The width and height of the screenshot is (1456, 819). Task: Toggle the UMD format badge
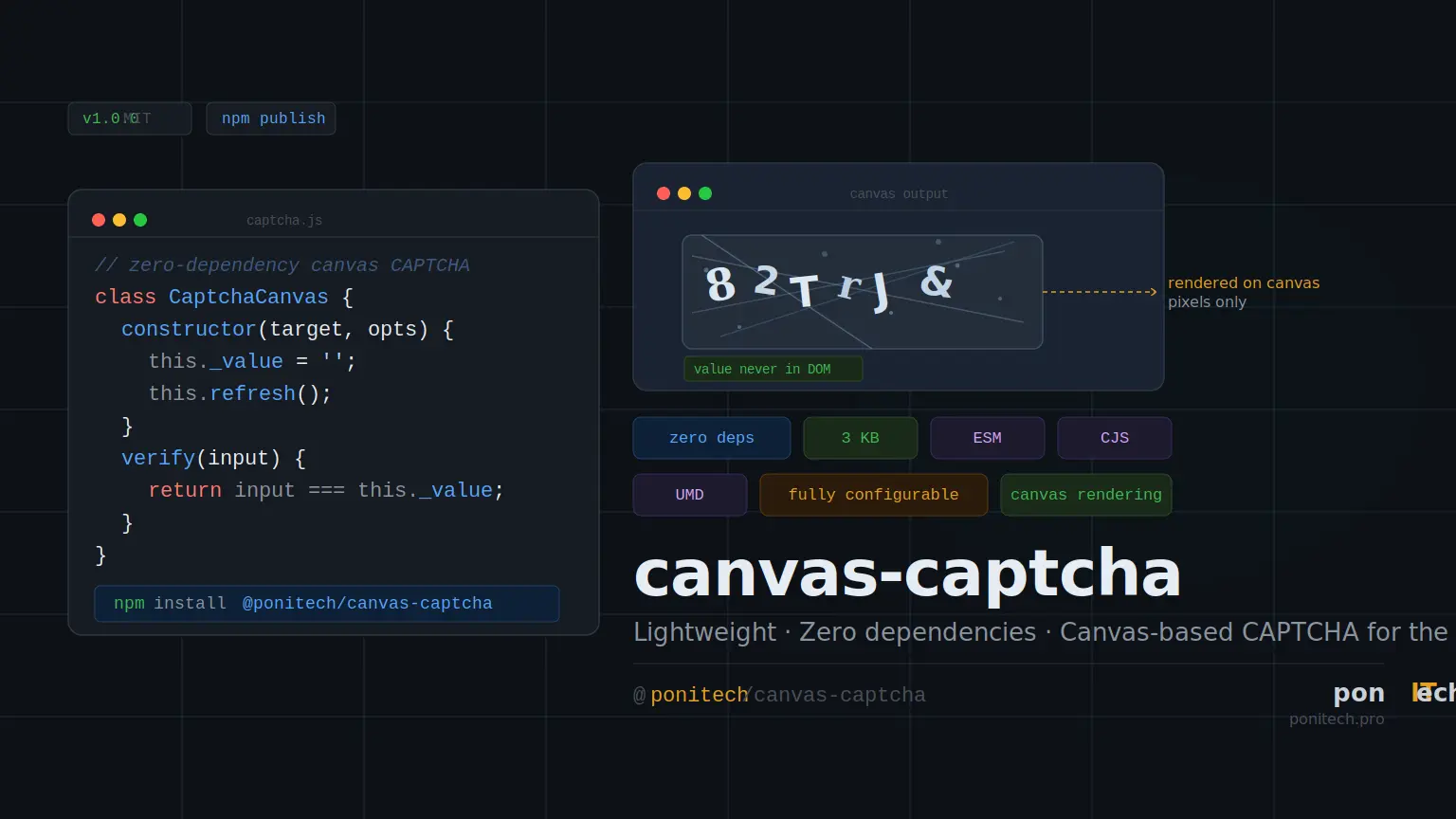689,494
